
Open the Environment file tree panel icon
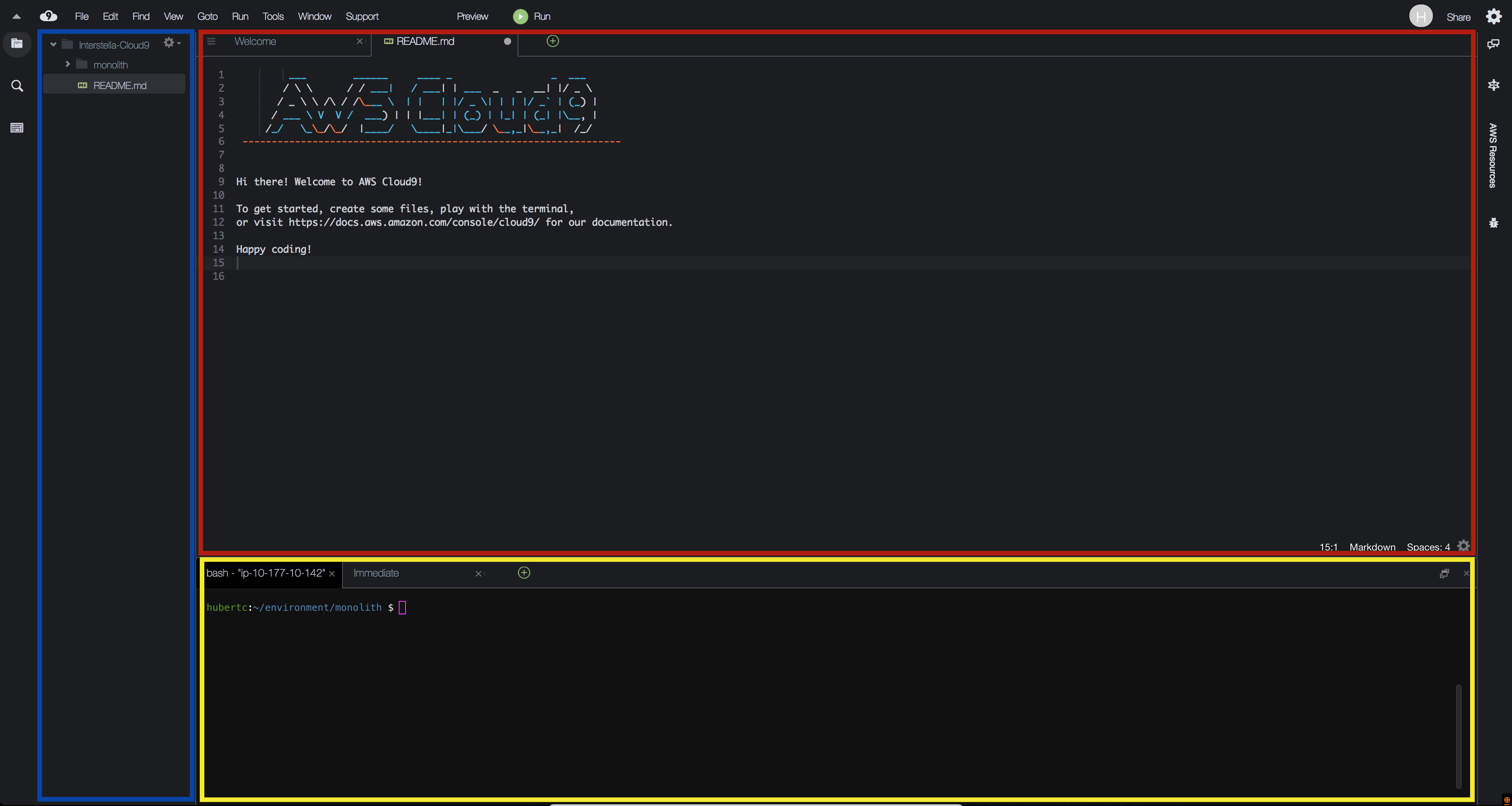(17, 44)
